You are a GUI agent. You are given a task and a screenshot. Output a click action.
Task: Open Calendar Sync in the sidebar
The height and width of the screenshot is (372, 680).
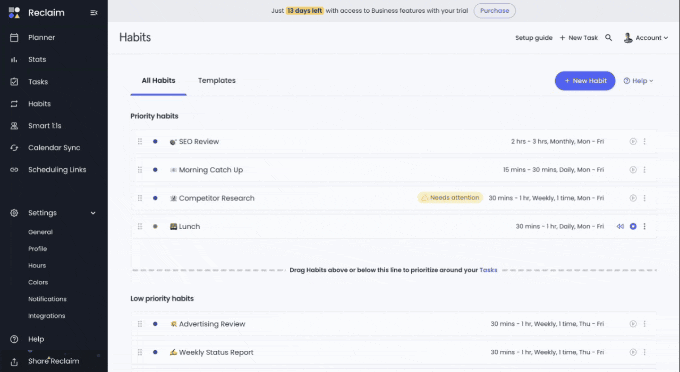coord(54,147)
